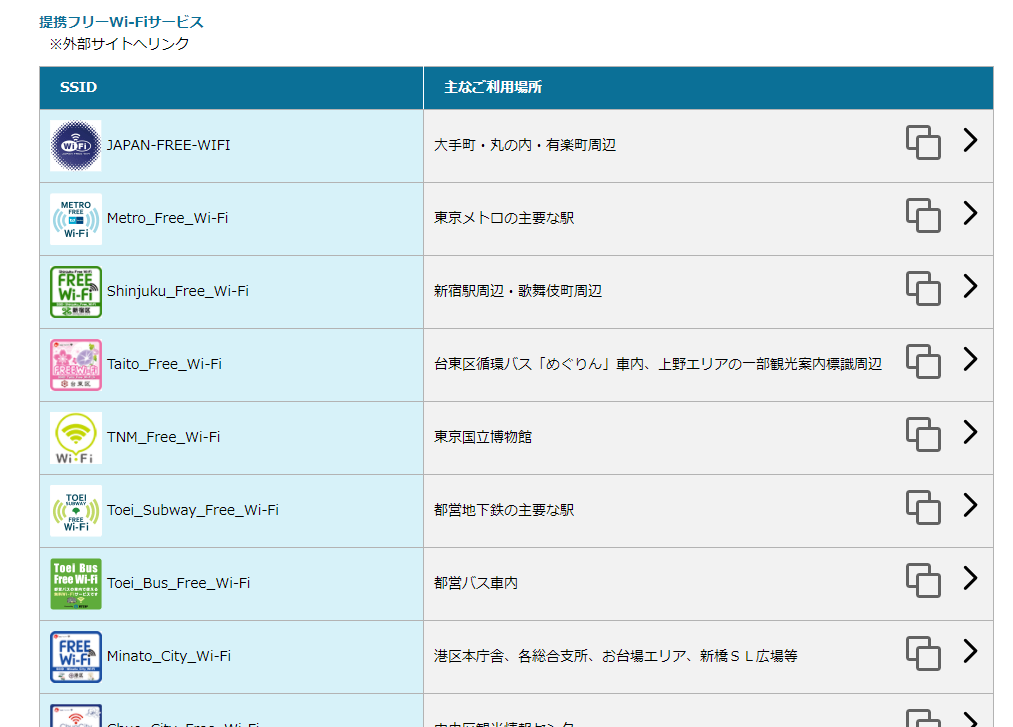This screenshot has width=1013, height=727.
Task: Click the 提携フリーWi-Fiサービス heading link
Action: (x=121, y=22)
